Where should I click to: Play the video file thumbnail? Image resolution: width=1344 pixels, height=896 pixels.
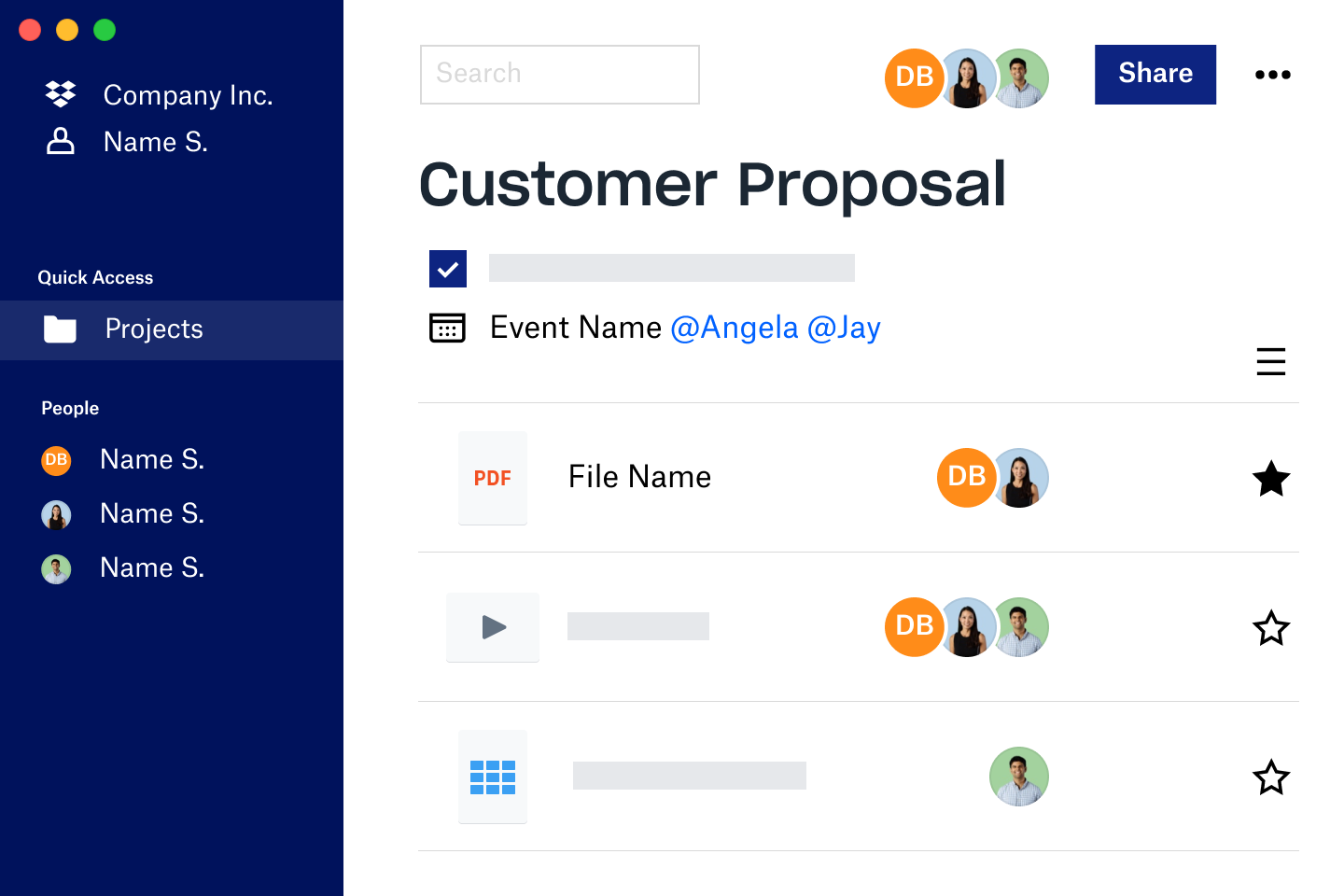point(493,627)
